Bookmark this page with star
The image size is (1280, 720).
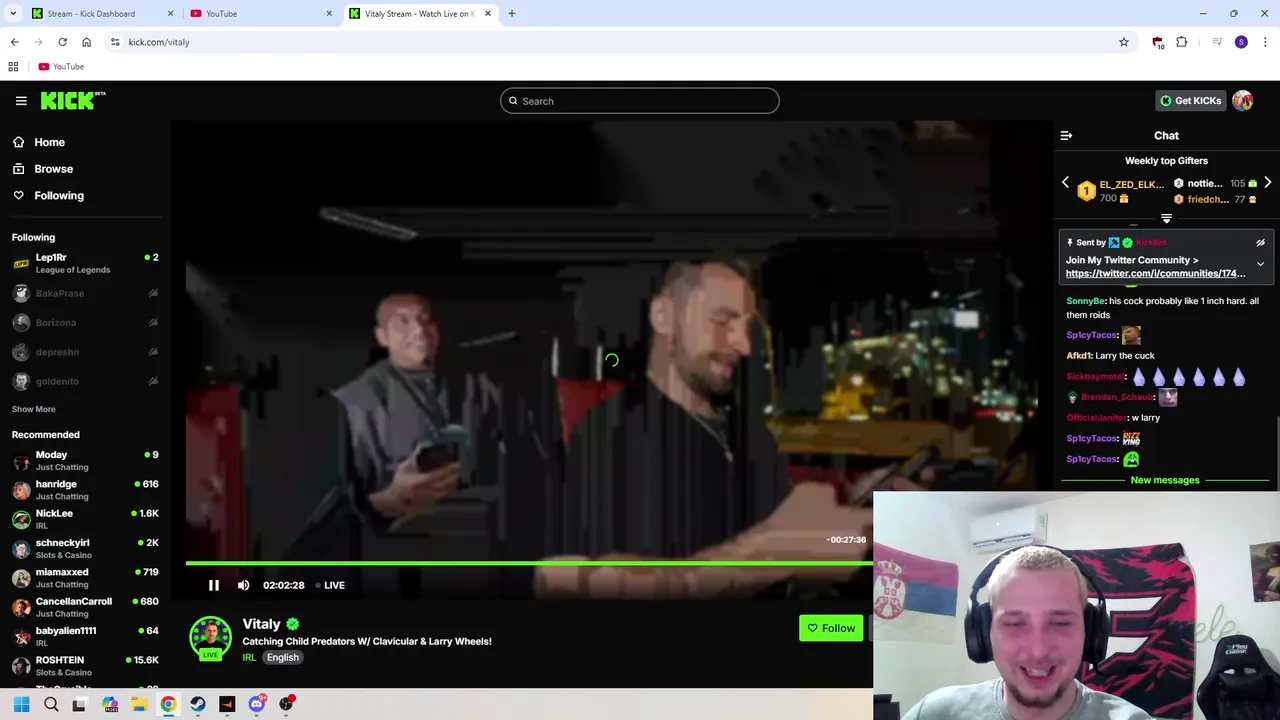[x=1124, y=42]
